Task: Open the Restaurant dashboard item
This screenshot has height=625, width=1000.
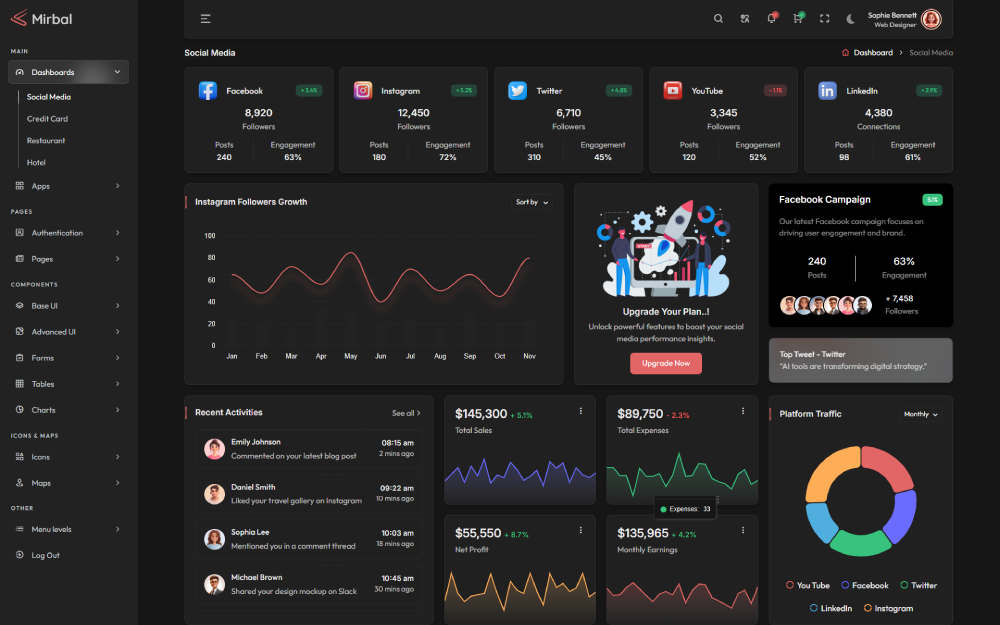Action: tap(46, 141)
